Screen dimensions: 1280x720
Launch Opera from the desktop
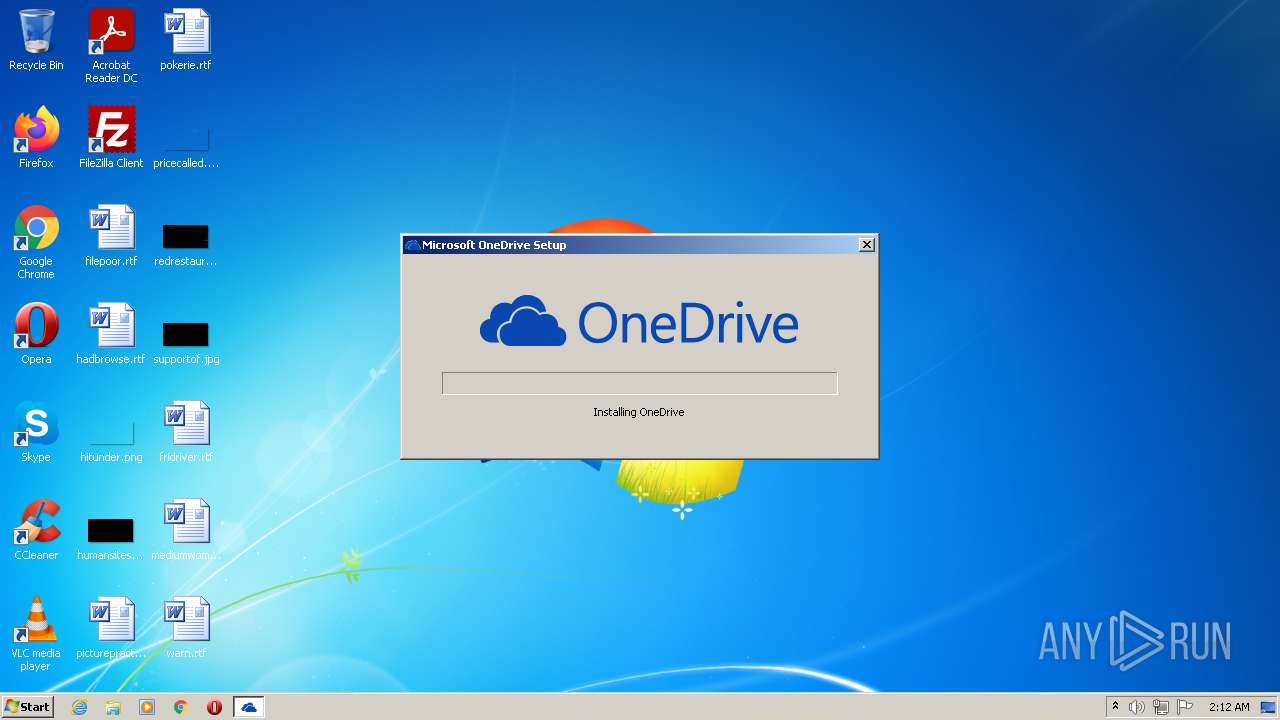(x=36, y=334)
